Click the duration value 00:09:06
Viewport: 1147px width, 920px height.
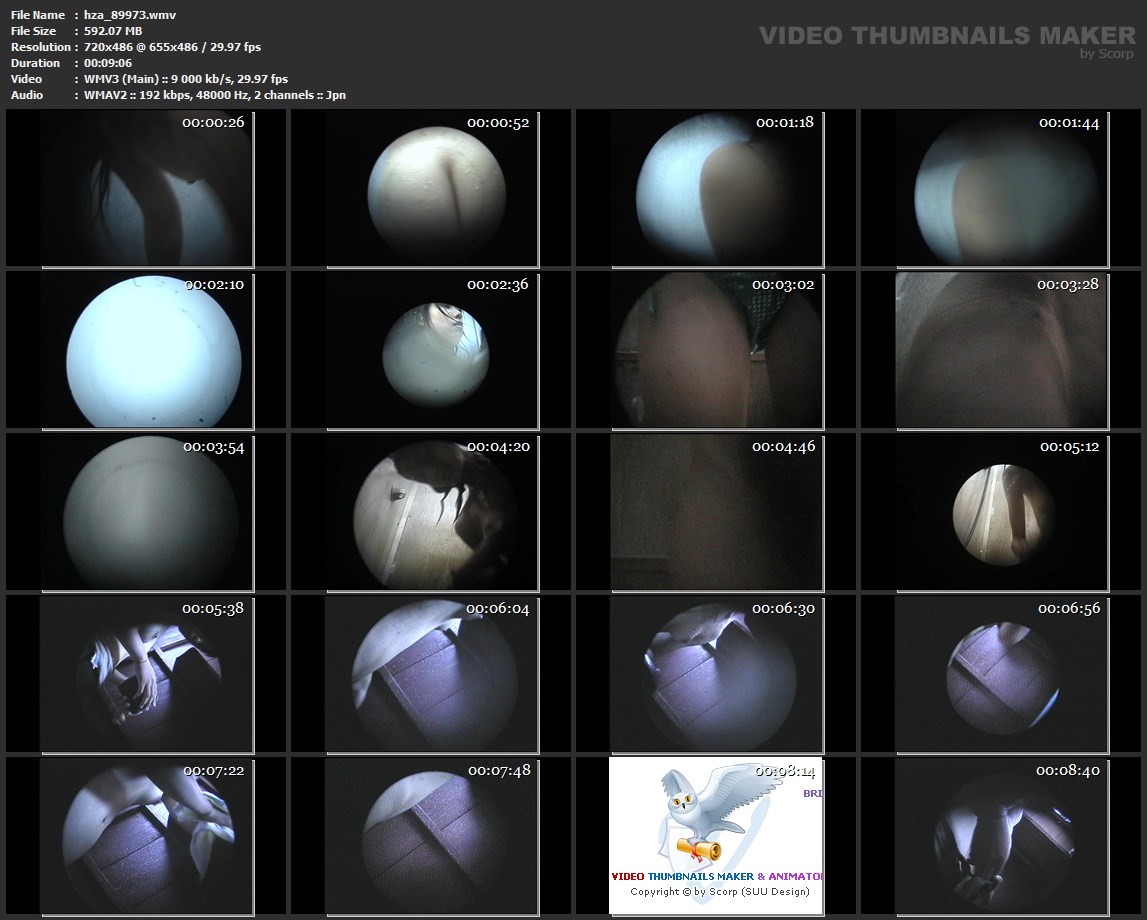108,63
